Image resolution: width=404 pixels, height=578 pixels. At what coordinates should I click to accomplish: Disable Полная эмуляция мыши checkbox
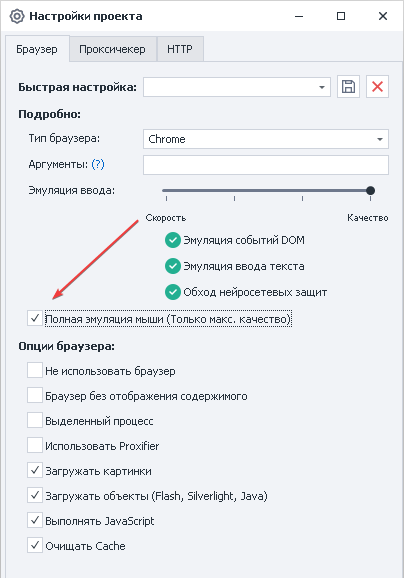pos(35,318)
